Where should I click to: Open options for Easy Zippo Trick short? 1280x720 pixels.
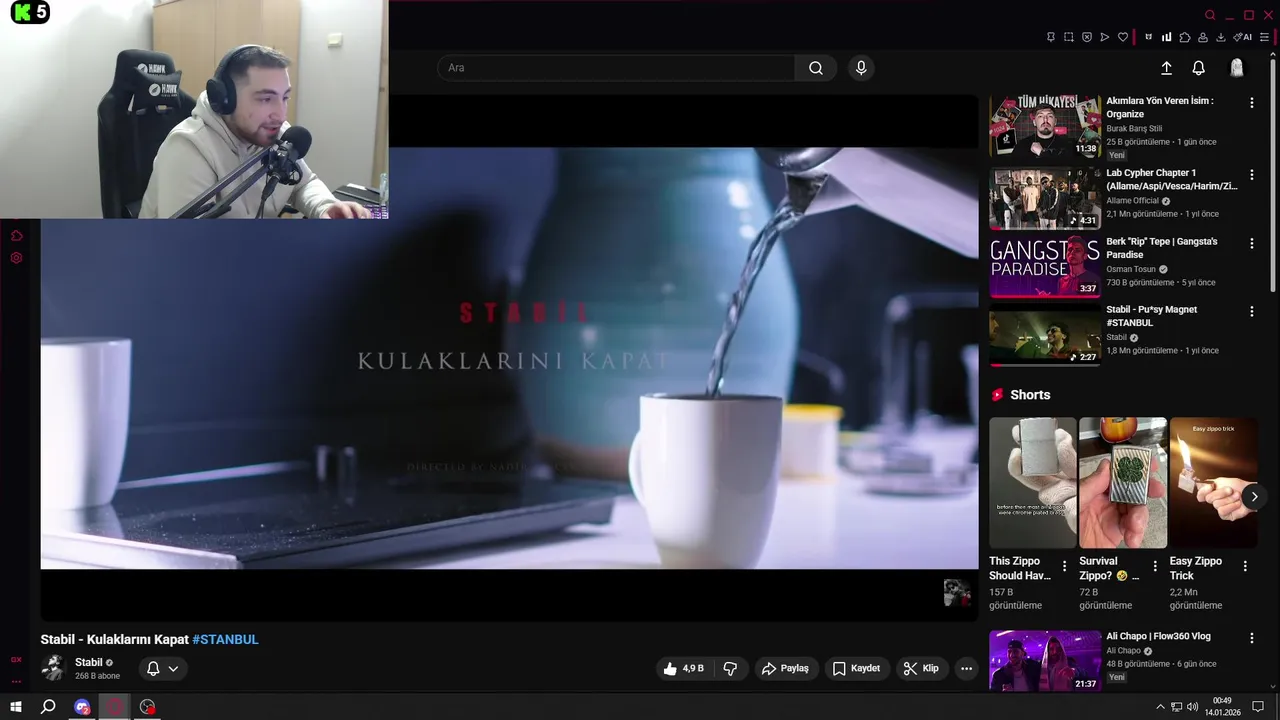point(1245,566)
